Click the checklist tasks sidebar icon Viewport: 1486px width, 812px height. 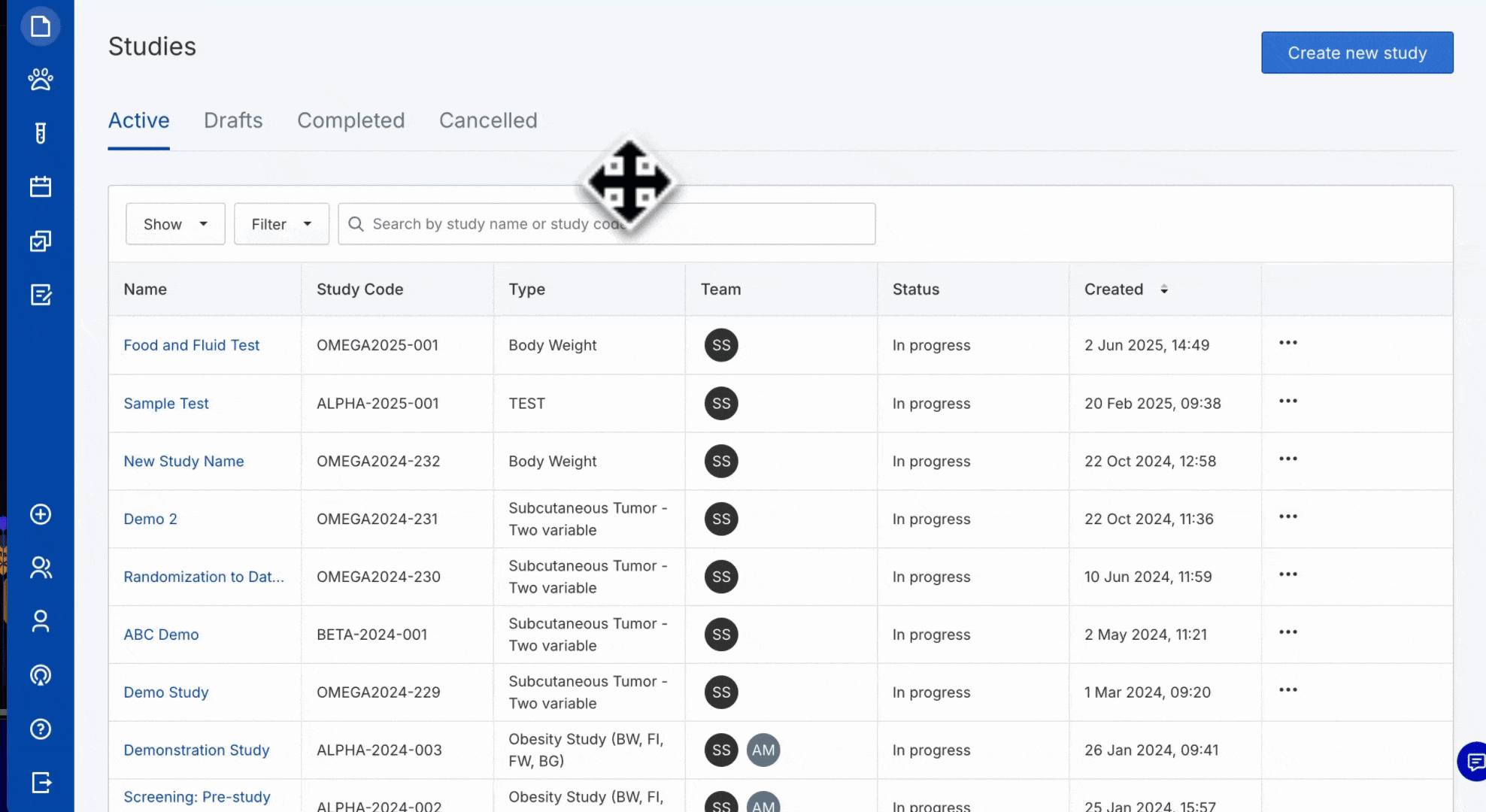pyautogui.click(x=41, y=241)
